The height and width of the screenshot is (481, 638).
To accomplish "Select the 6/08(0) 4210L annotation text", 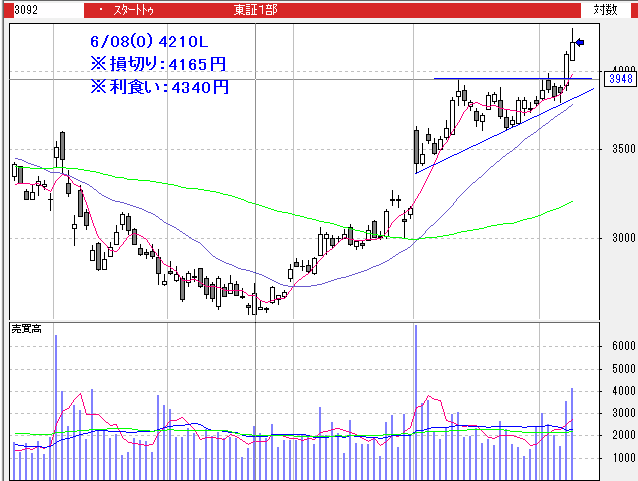I will [x=148, y=42].
